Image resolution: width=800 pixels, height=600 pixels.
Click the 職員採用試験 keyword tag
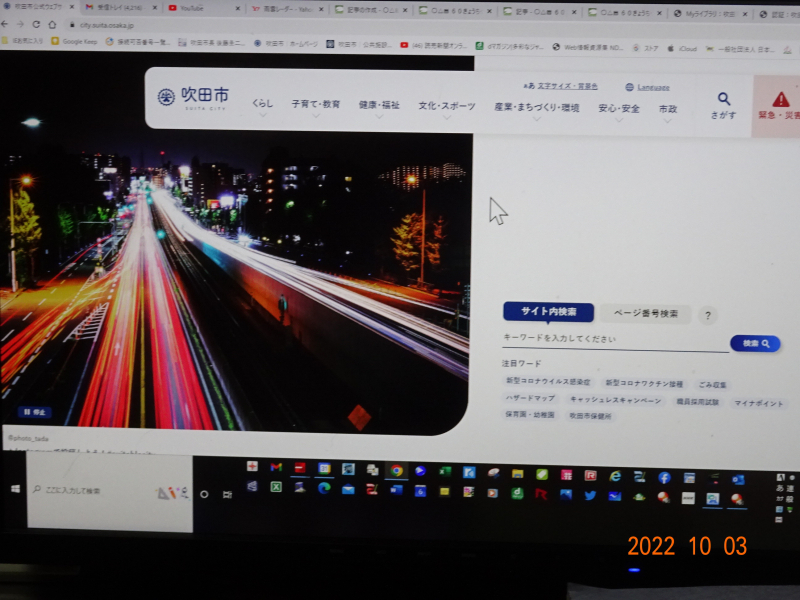pos(697,402)
